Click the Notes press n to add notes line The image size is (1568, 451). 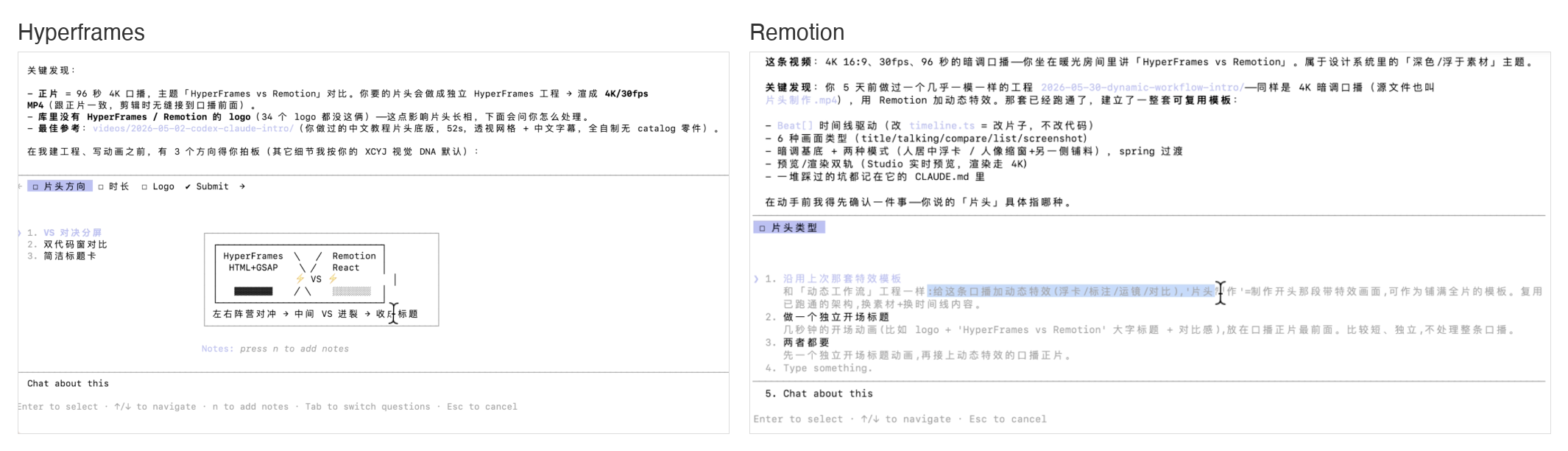pos(275,349)
